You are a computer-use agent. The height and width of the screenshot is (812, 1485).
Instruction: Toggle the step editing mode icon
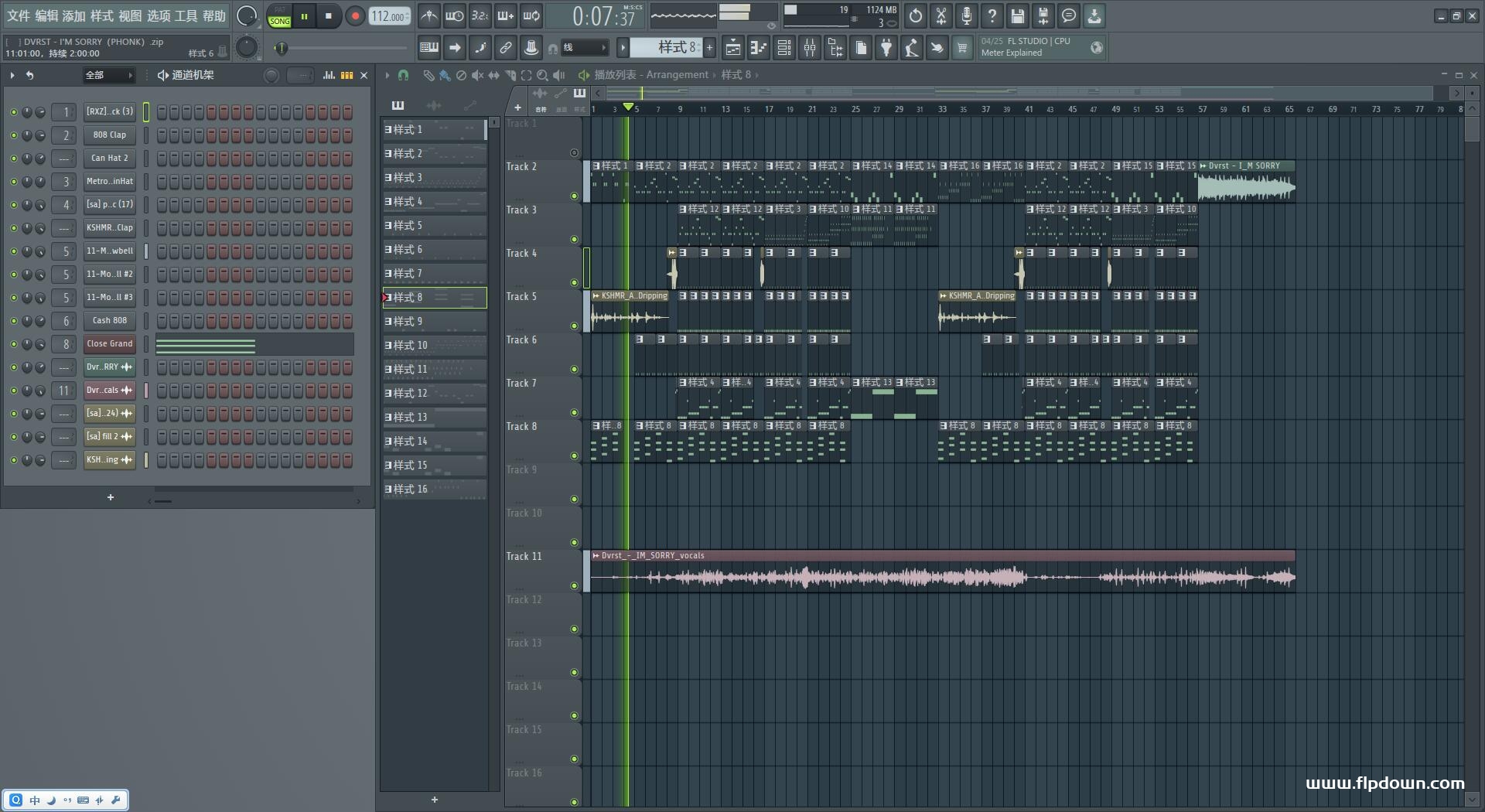480,48
